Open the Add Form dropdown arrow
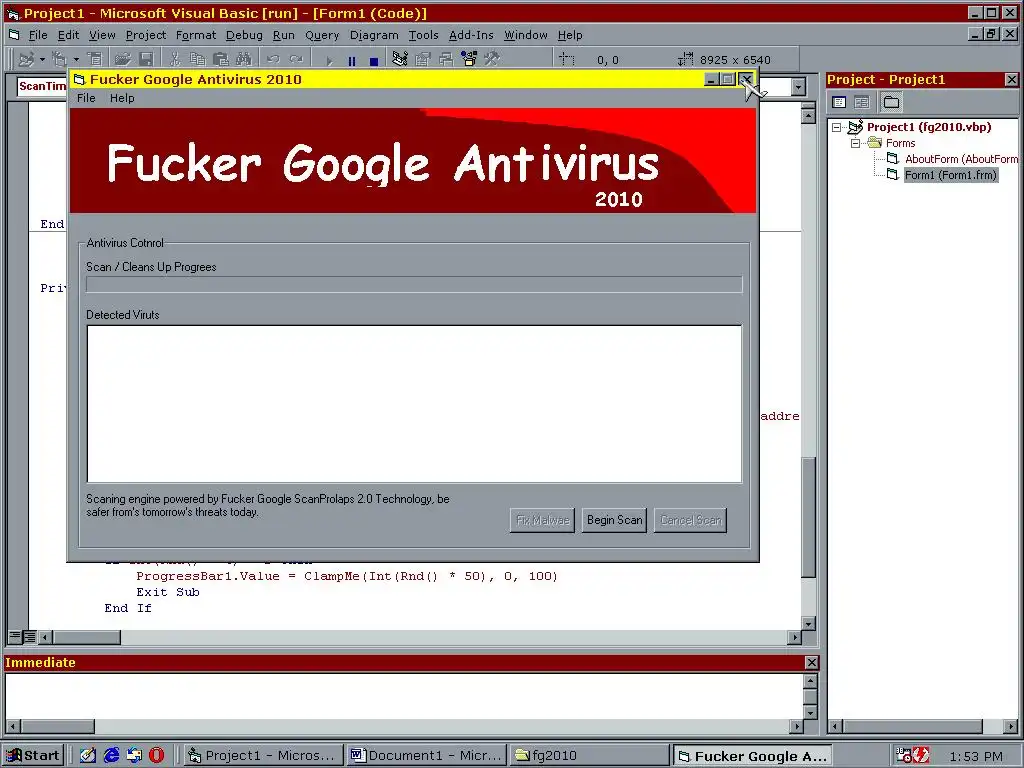 [76, 59]
